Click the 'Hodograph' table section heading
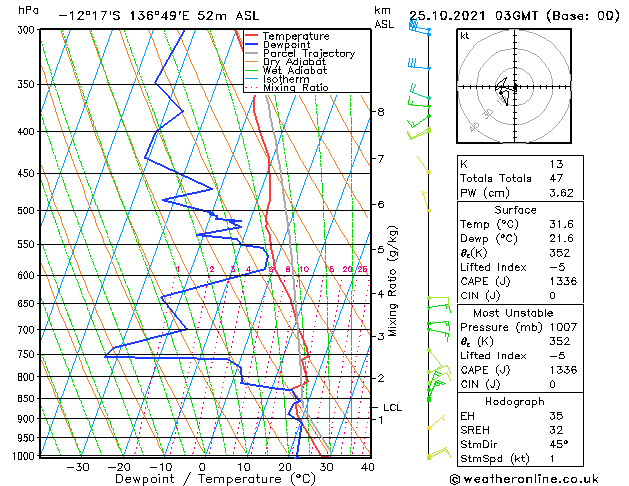Screen dimensions: 629x486 coord(515,402)
